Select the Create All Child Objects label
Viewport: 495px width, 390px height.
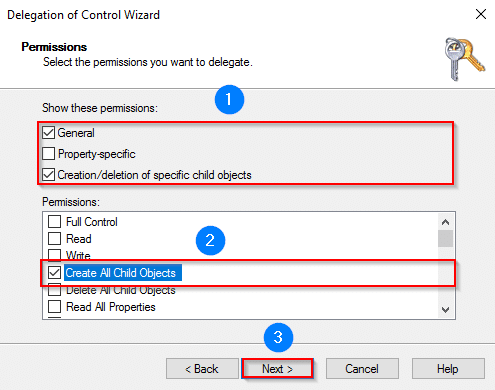click(121, 273)
